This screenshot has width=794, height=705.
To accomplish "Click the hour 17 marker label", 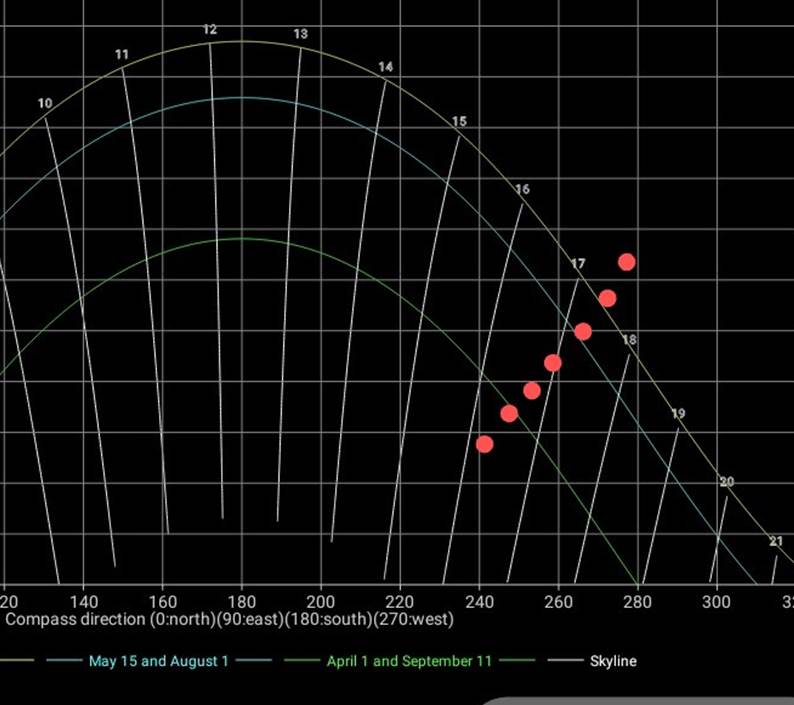I will 578,264.
